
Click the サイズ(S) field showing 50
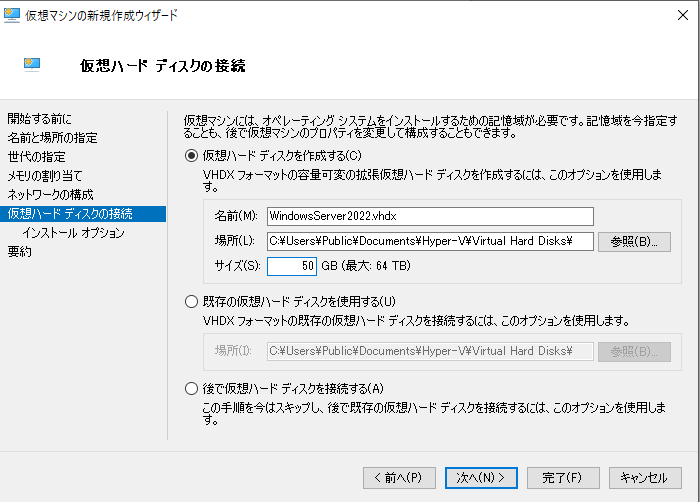coord(292,266)
